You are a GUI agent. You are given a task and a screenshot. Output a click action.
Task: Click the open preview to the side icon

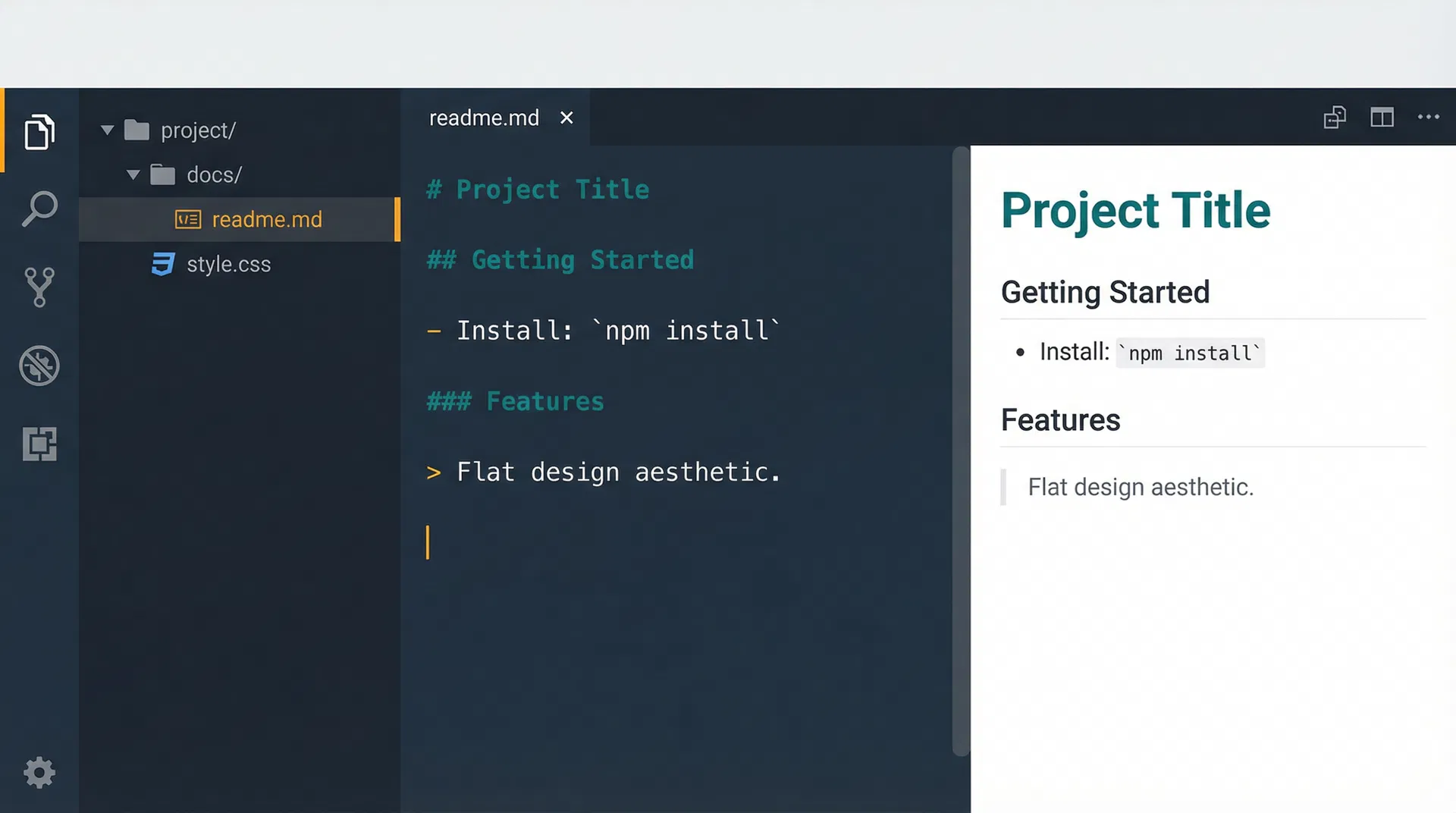1335,117
